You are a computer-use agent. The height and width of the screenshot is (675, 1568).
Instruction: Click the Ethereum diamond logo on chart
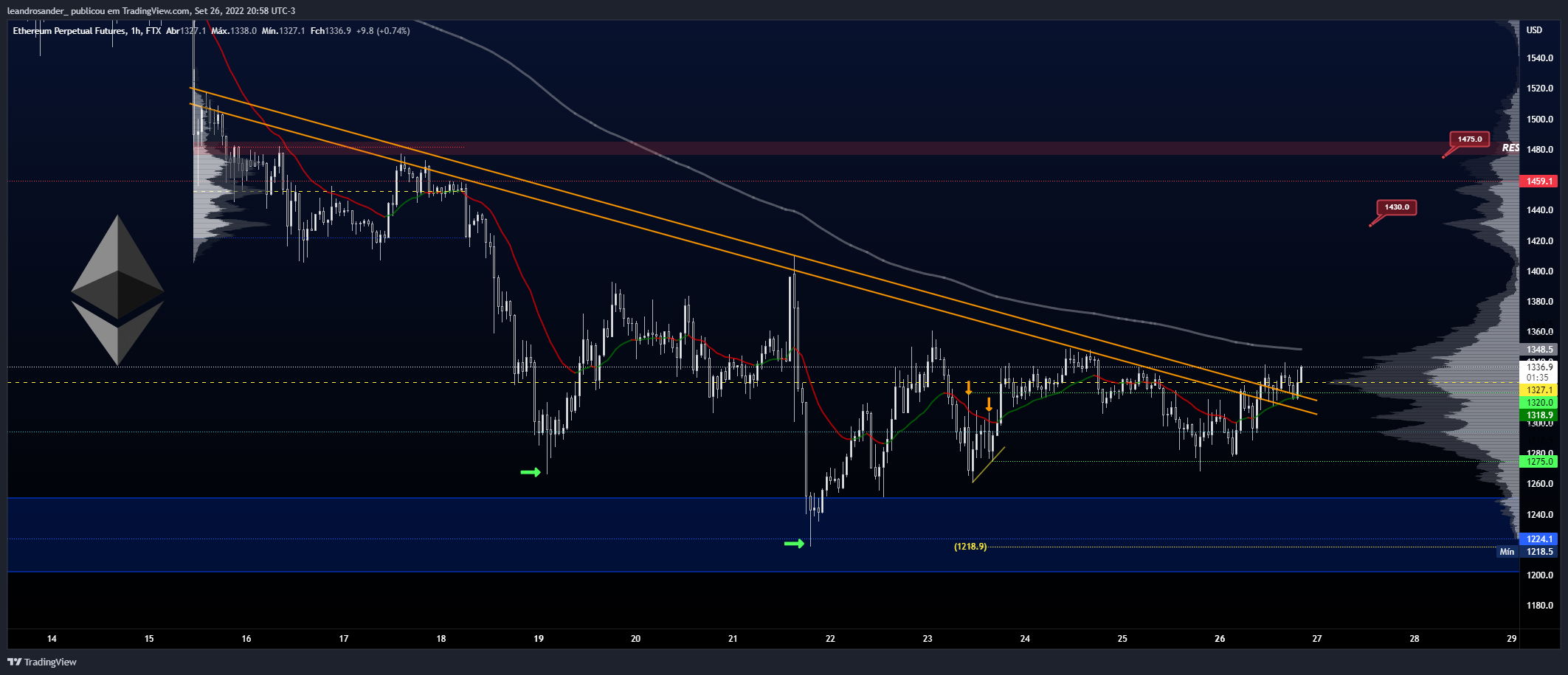(x=117, y=290)
